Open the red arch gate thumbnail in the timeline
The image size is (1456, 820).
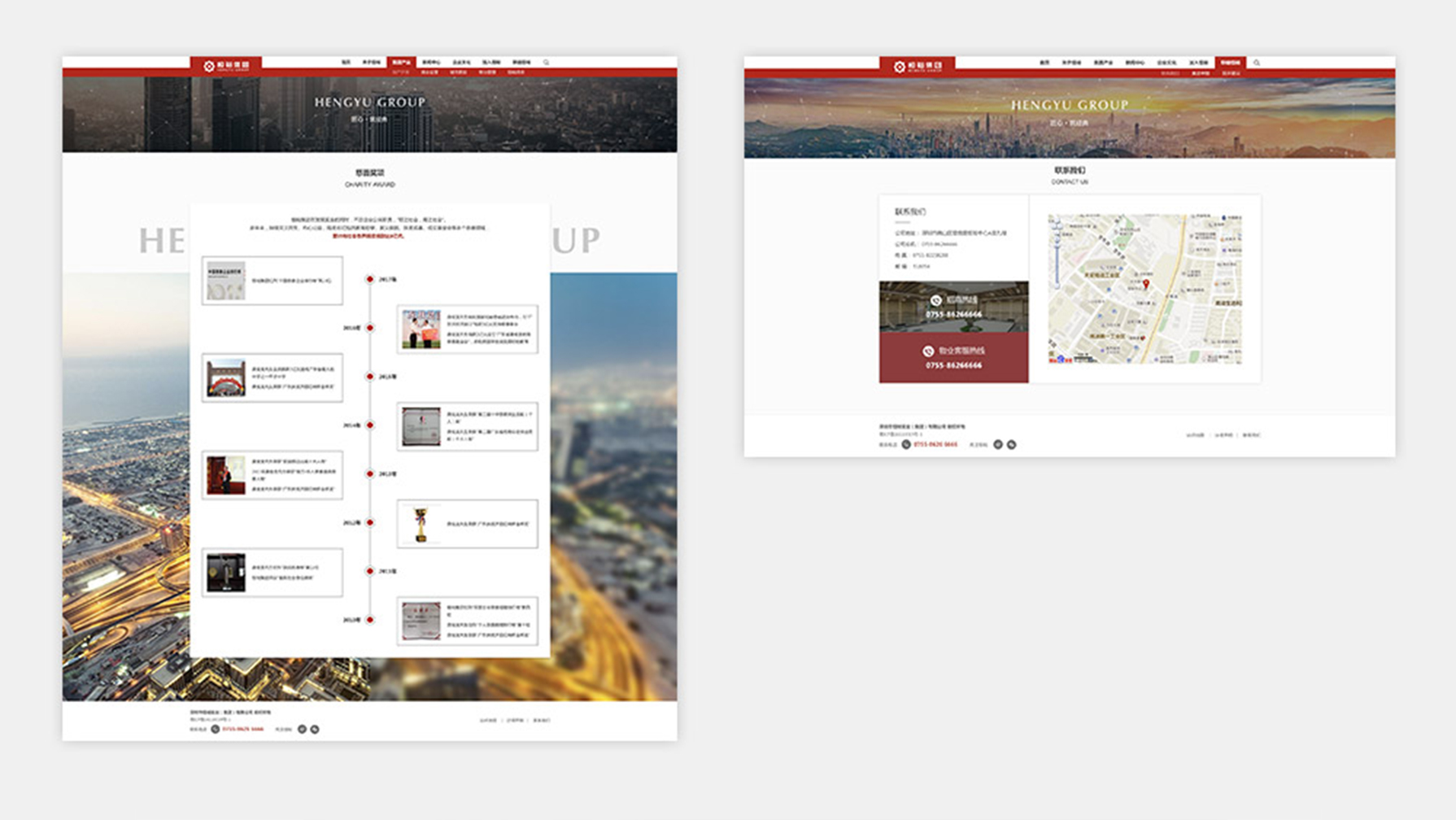point(225,378)
